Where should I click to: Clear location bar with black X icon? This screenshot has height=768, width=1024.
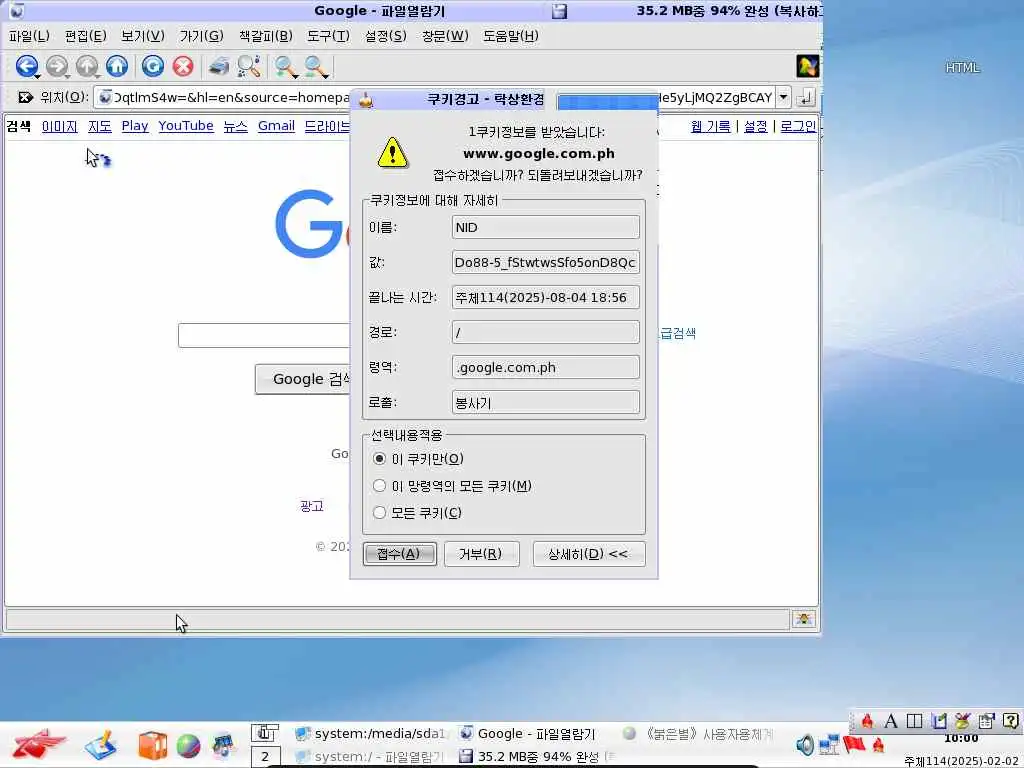25,97
